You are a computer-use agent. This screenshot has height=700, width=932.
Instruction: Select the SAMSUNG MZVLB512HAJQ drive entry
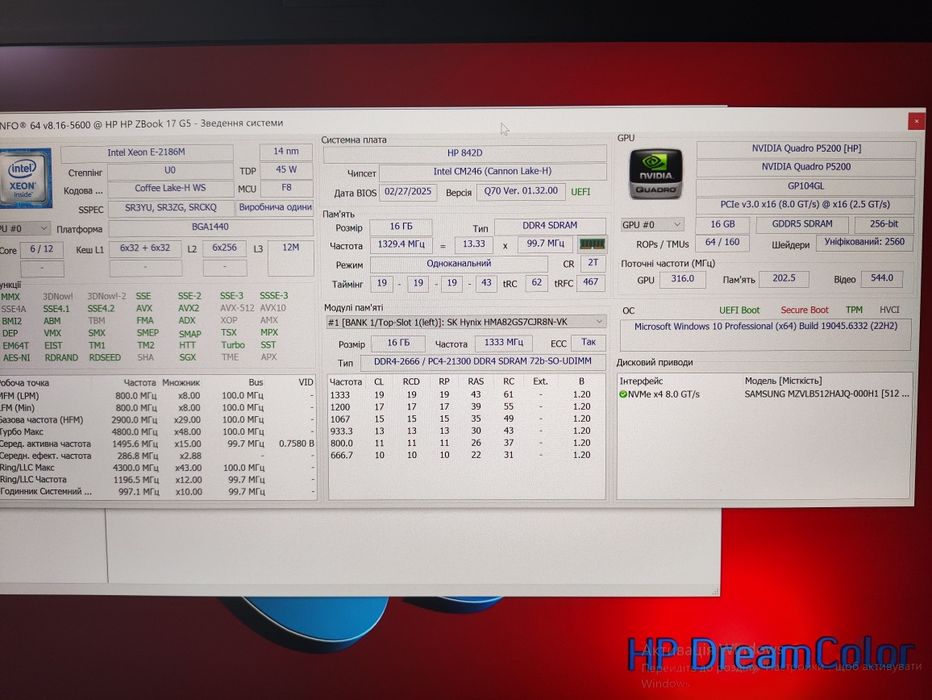tap(827, 393)
